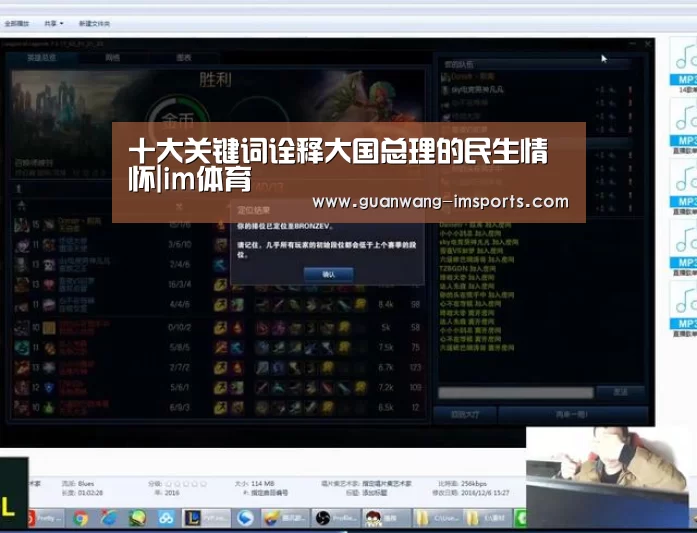Image resolution: width=697 pixels, height=533 pixels.
Task: Click the 6.7k gold value
Action: pyautogui.click(x=386, y=368)
